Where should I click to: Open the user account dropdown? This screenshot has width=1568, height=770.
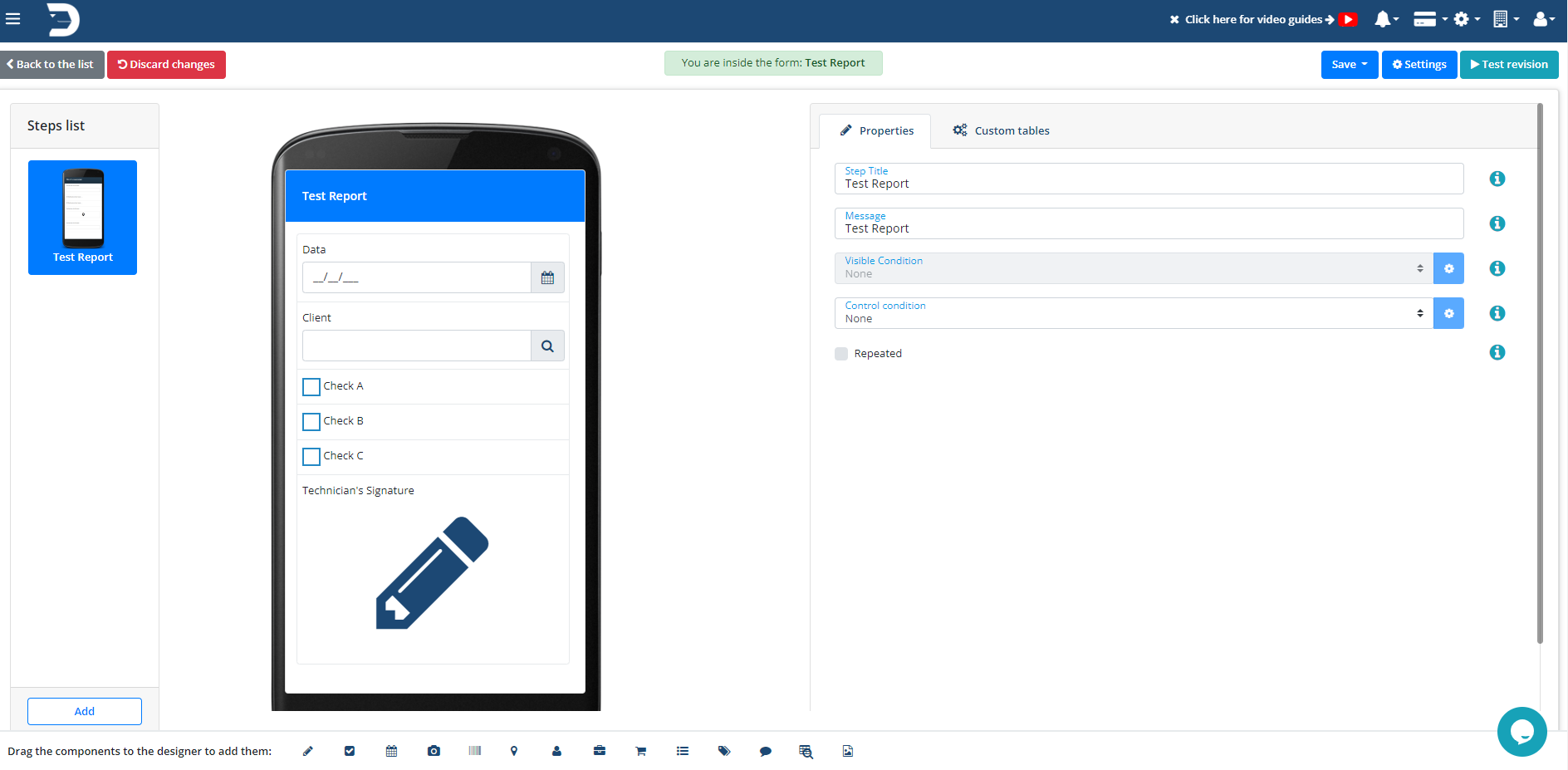click(x=1544, y=19)
